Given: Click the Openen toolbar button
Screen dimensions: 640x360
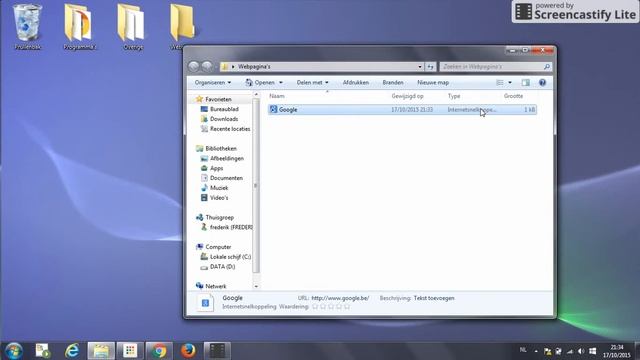Looking at the screenshot, I should pyautogui.click(x=260, y=82).
